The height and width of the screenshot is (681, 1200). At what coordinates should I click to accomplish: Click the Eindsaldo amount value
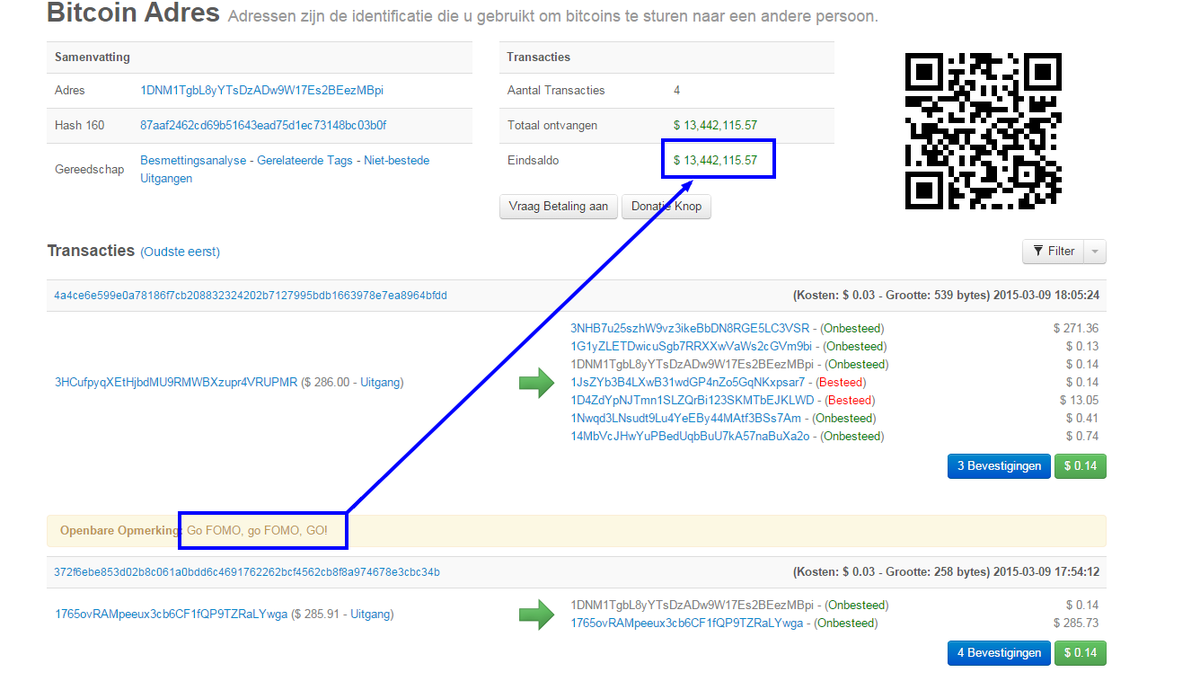[715, 160]
